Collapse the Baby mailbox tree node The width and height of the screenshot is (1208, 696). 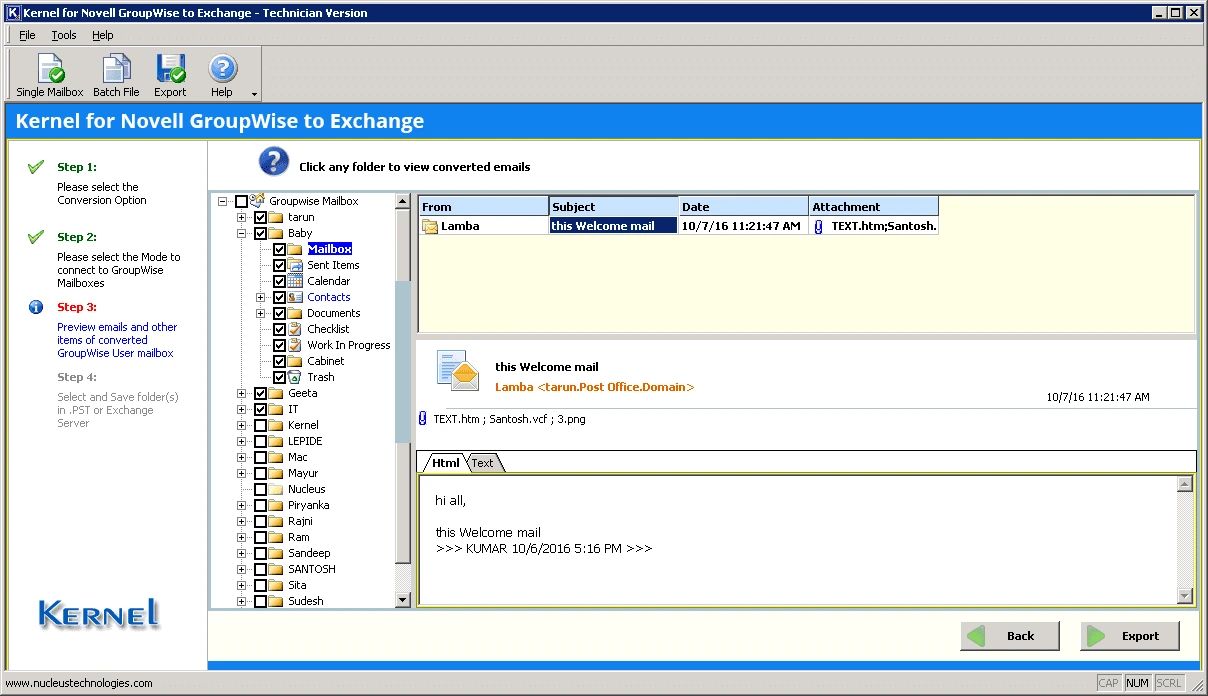coord(241,233)
